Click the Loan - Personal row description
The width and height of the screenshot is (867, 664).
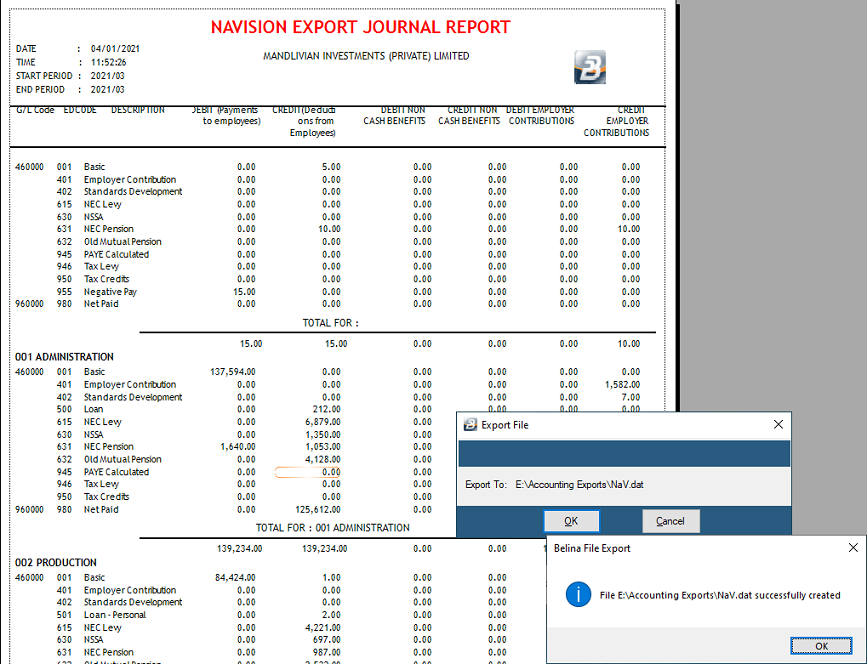tap(114, 614)
